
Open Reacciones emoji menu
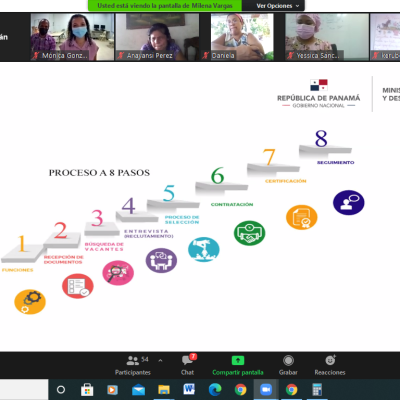click(330, 365)
